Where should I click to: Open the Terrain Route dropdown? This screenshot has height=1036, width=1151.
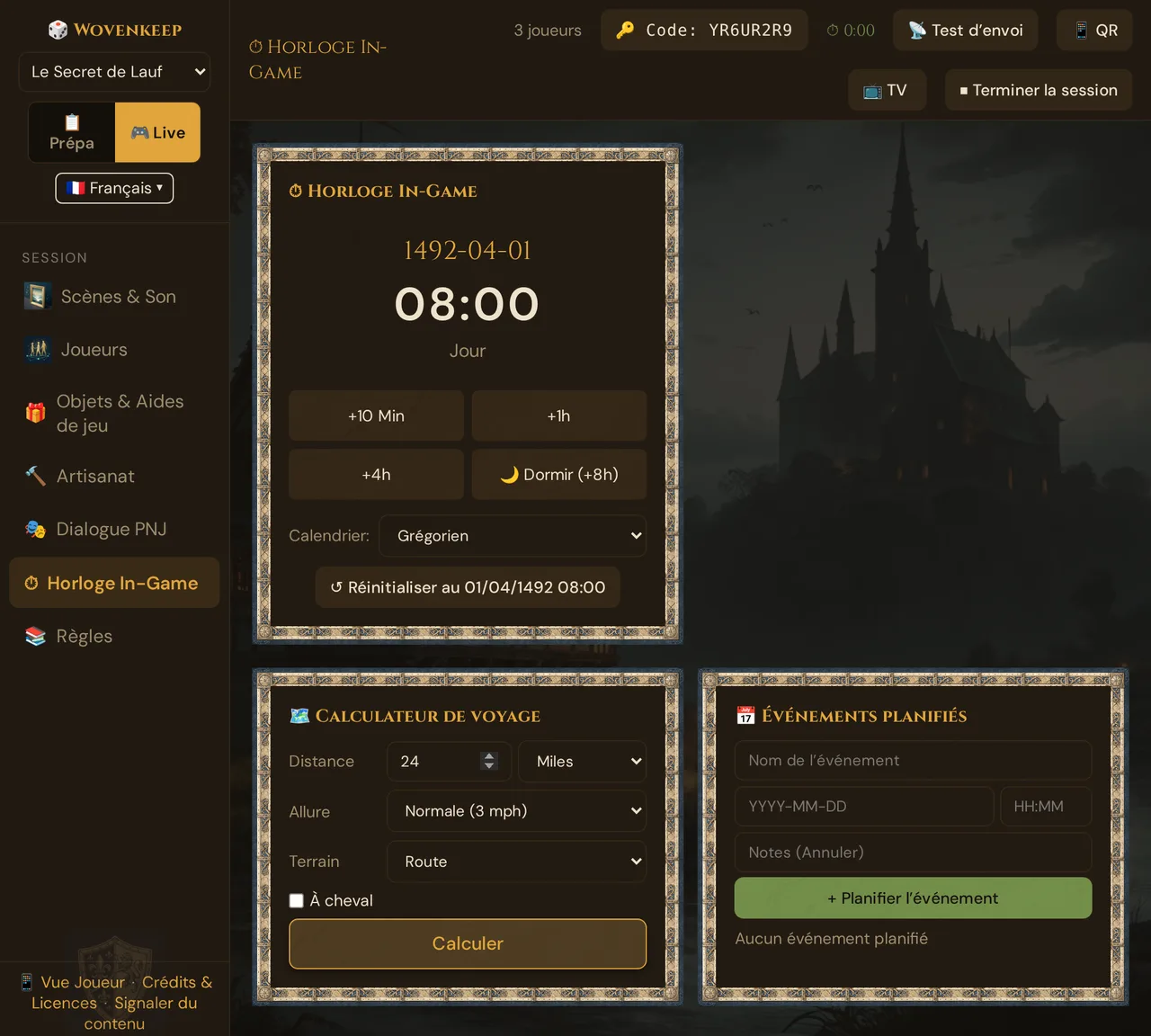(516, 862)
